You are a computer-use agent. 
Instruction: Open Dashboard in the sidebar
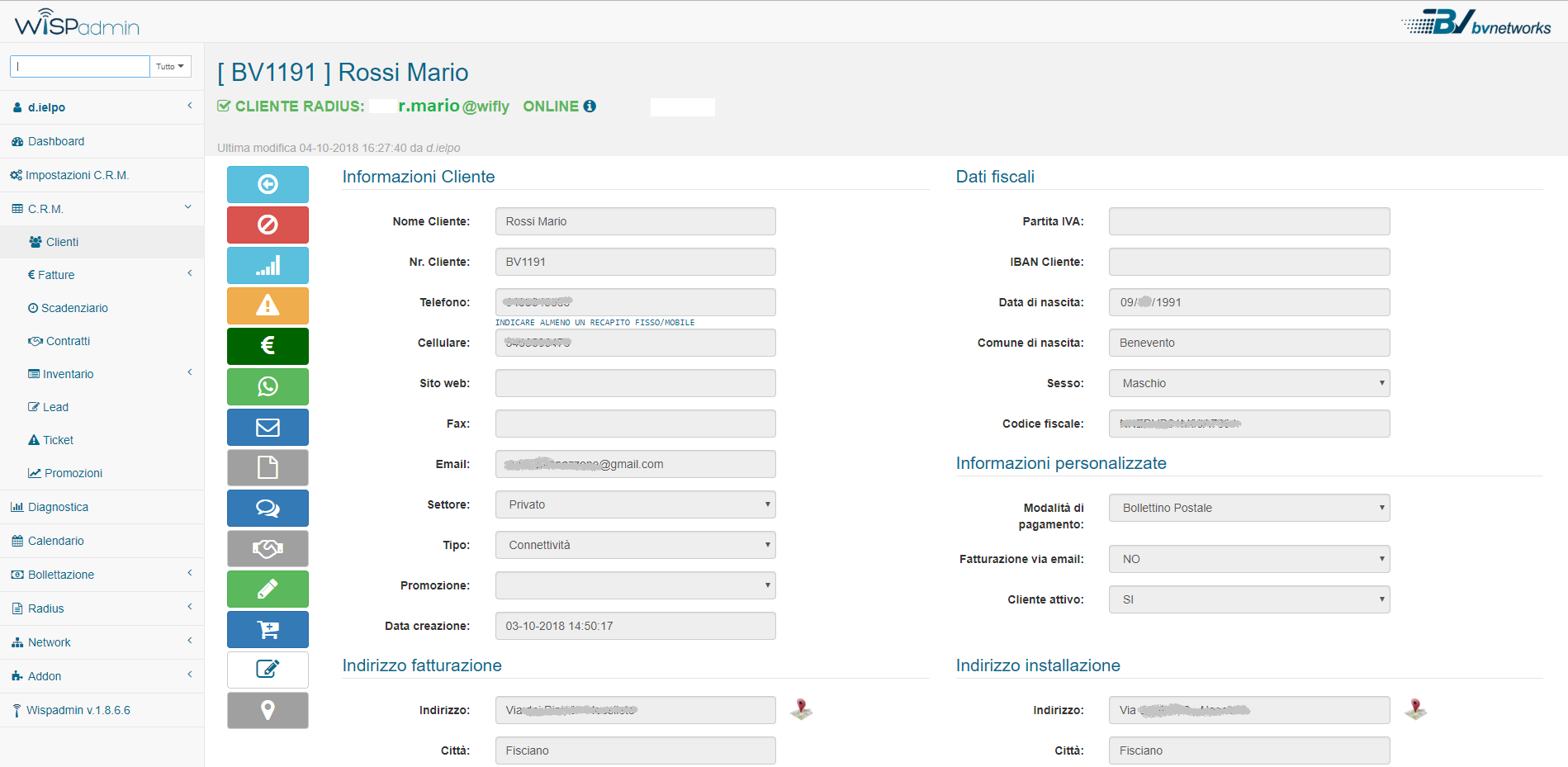click(x=102, y=141)
